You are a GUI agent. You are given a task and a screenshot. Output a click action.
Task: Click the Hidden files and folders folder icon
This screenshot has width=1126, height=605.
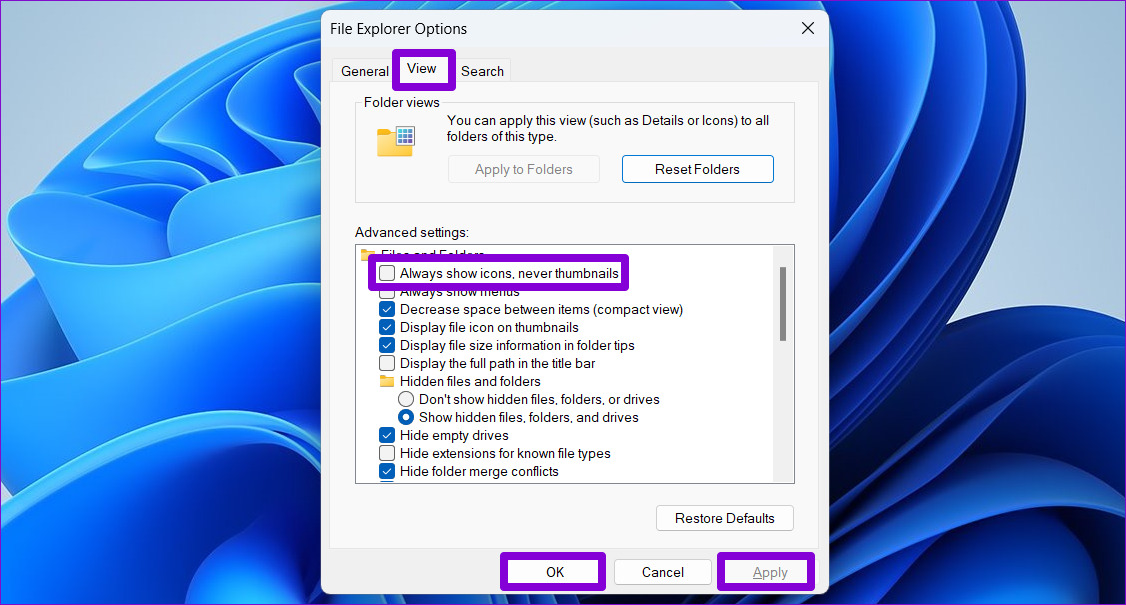[x=387, y=381]
